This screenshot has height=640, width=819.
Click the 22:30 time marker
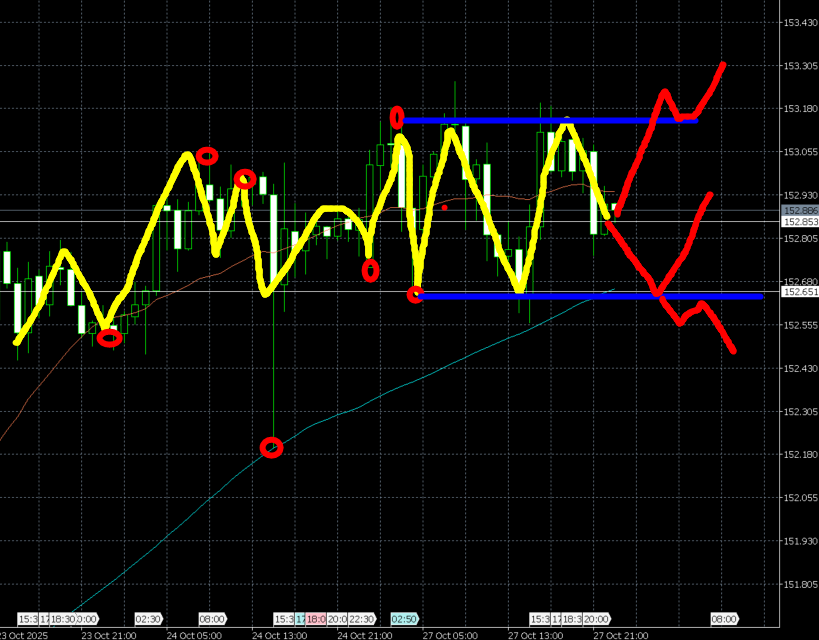click(x=362, y=619)
